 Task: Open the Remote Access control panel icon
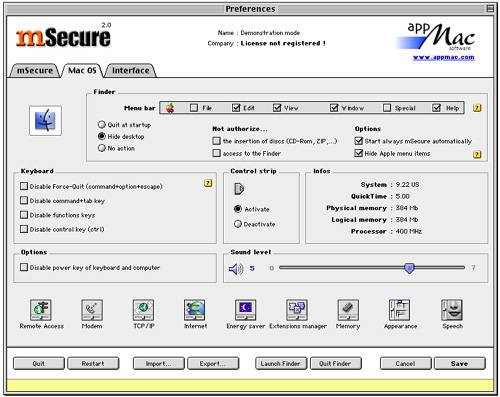[41, 310]
